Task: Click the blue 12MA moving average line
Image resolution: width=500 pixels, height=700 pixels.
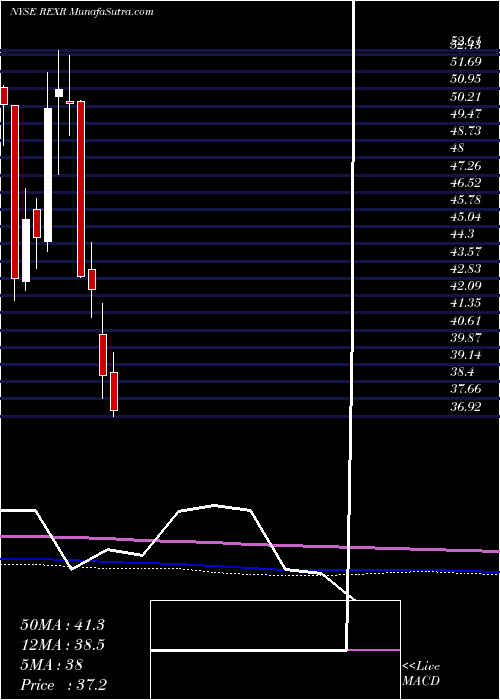Action: coord(250,568)
